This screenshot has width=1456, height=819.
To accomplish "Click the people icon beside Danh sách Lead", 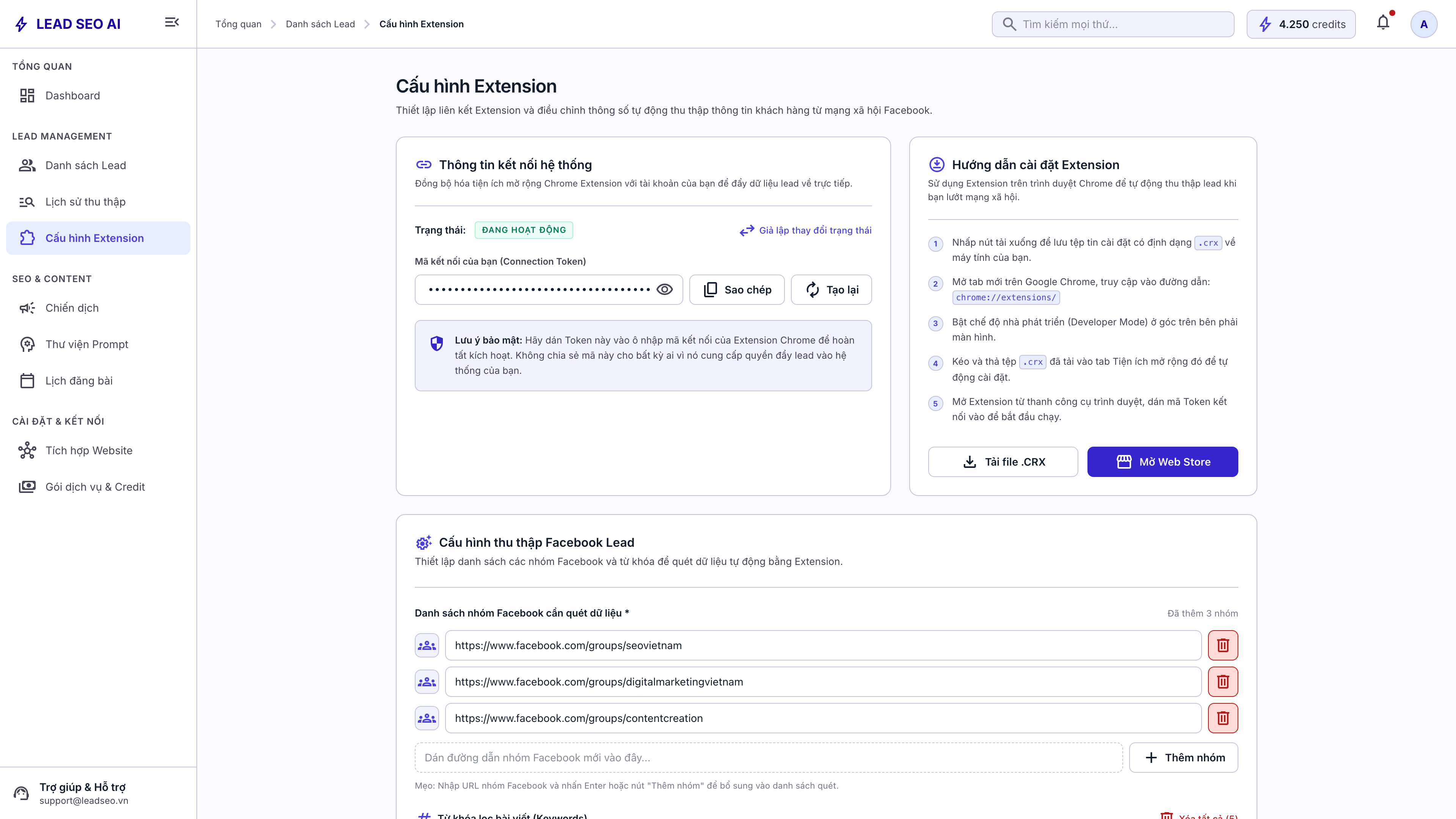I will pyautogui.click(x=27, y=166).
